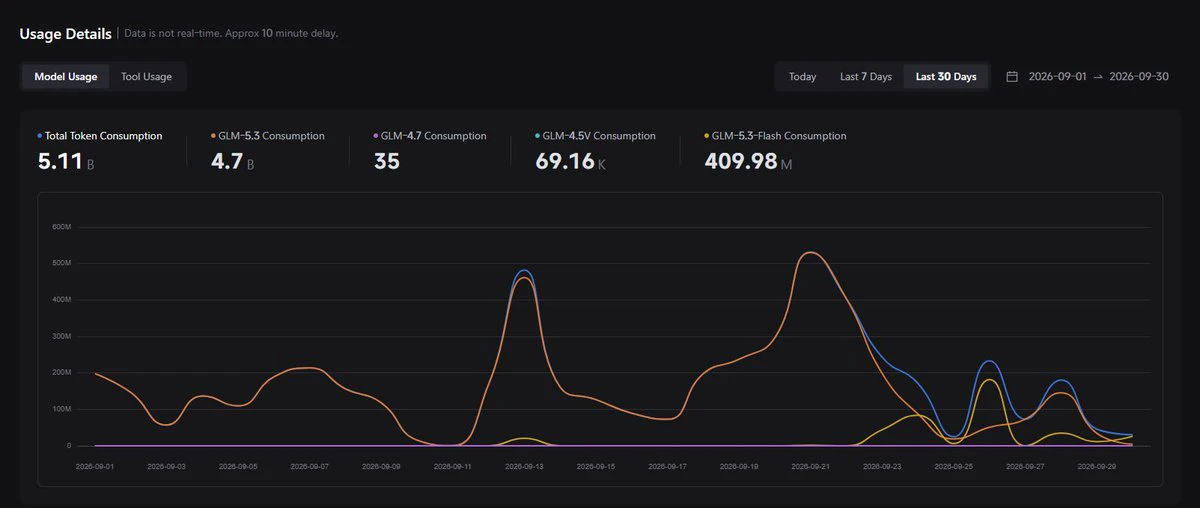The height and width of the screenshot is (508, 1200).
Task: Click the 2026-09-25 x-axis label
Action: click(x=953, y=466)
